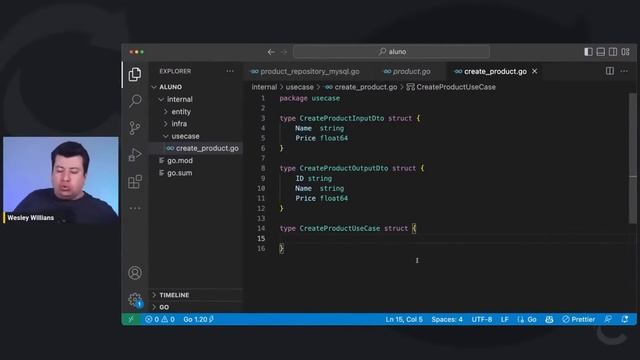
Task: Click the Prettier status bar item
Action: click(x=579, y=319)
